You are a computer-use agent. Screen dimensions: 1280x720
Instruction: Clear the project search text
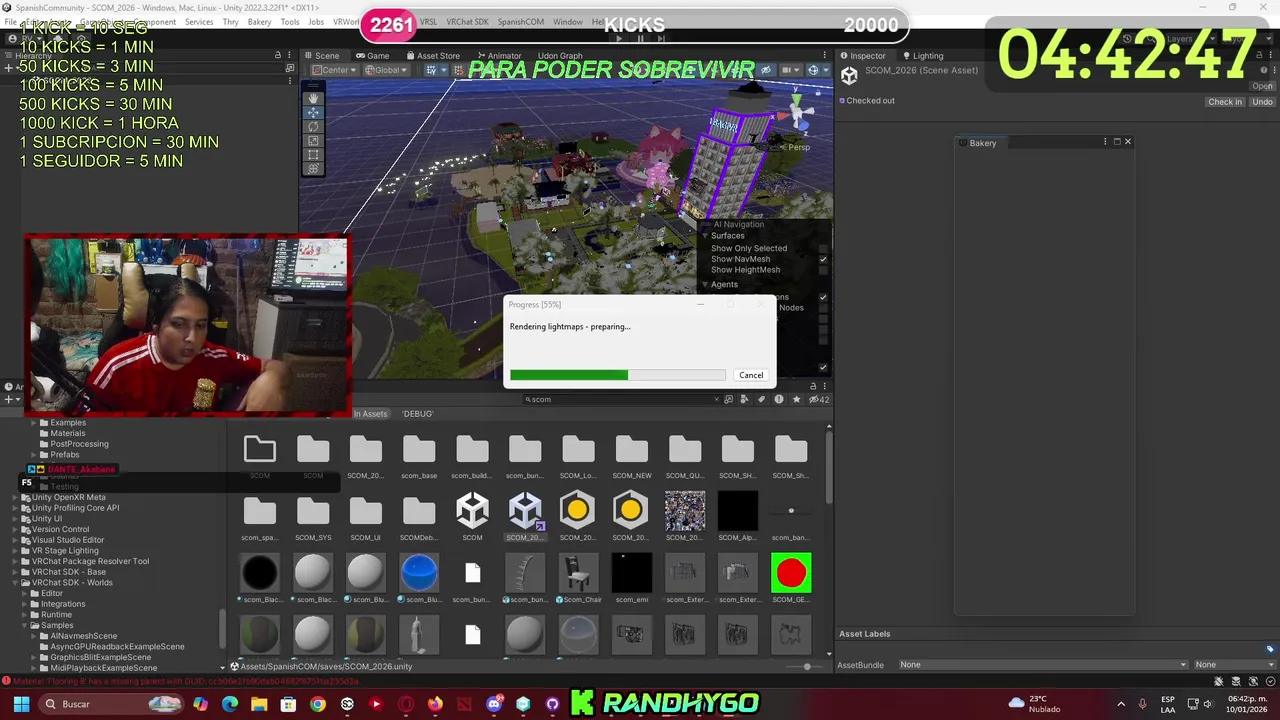tap(716, 399)
